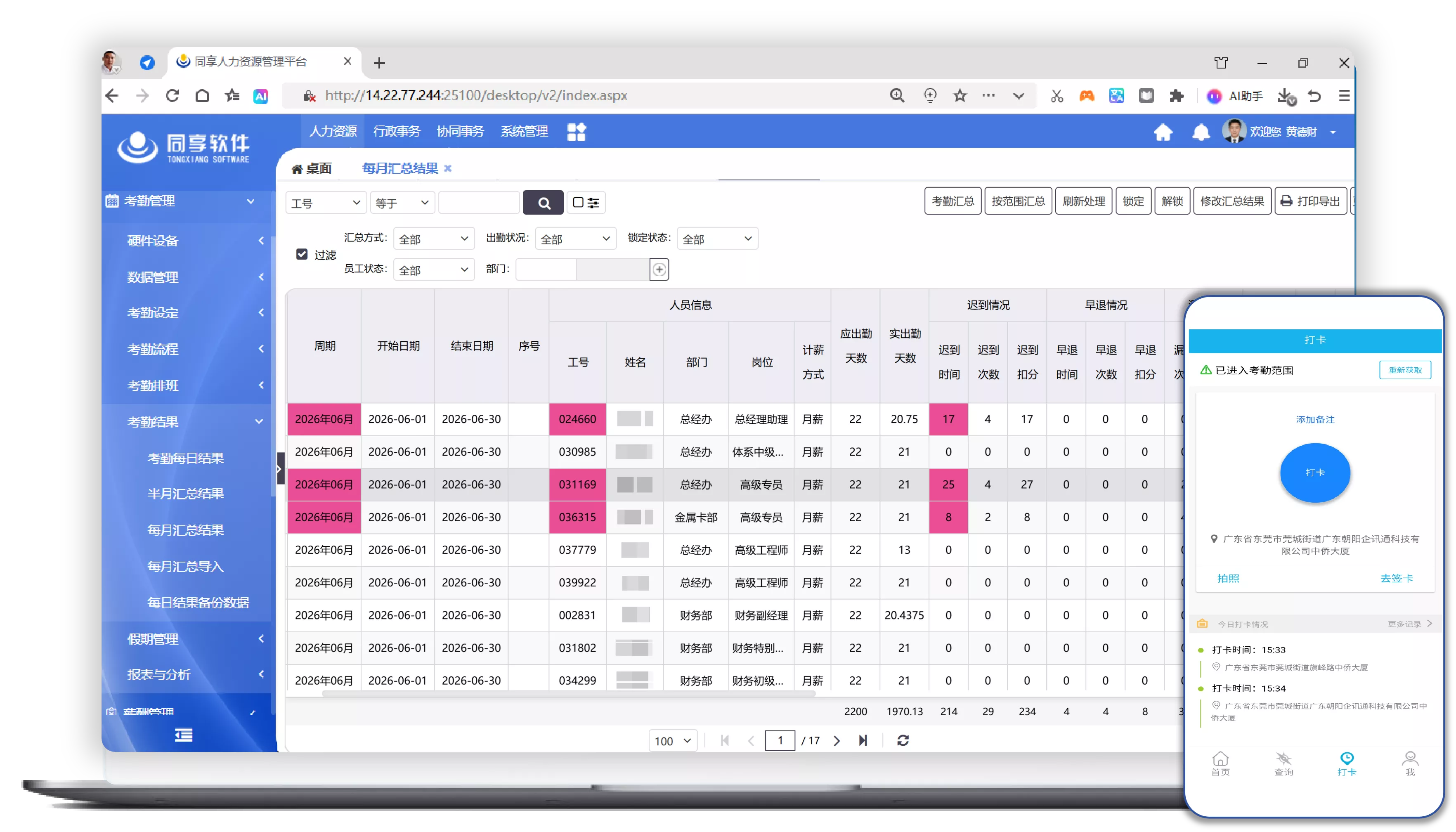Screen dimensions: 1456x832
Task: Expand the 假期管理 sidebar section
Action: (187, 639)
